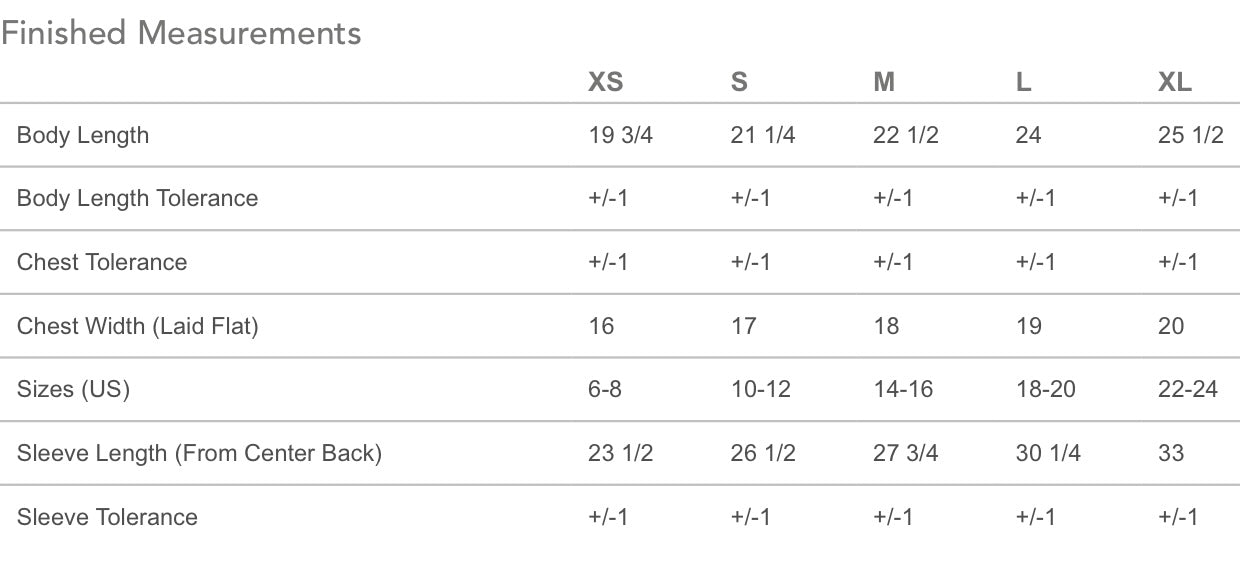Click the L body length value 24
This screenshot has width=1240, height=576.
point(1028,135)
